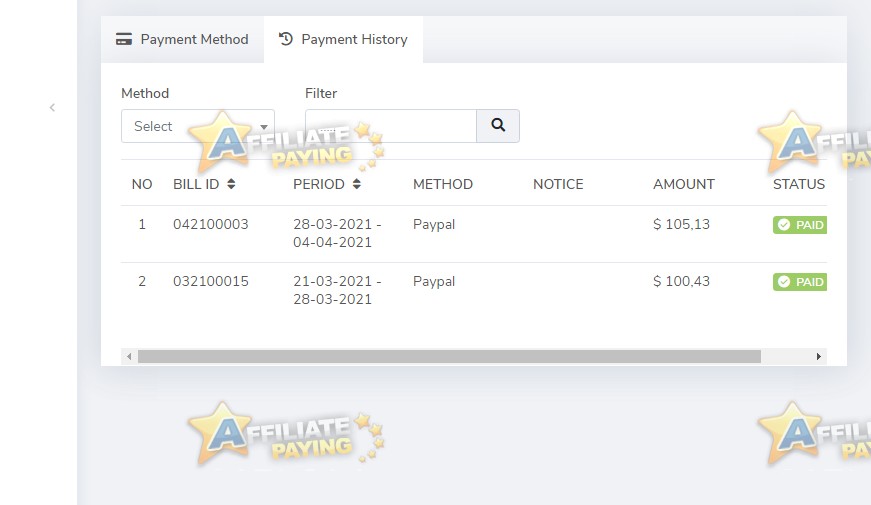Click the history clock icon on Payment History tab
The width and height of the screenshot is (871, 505).
tap(286, 39)
